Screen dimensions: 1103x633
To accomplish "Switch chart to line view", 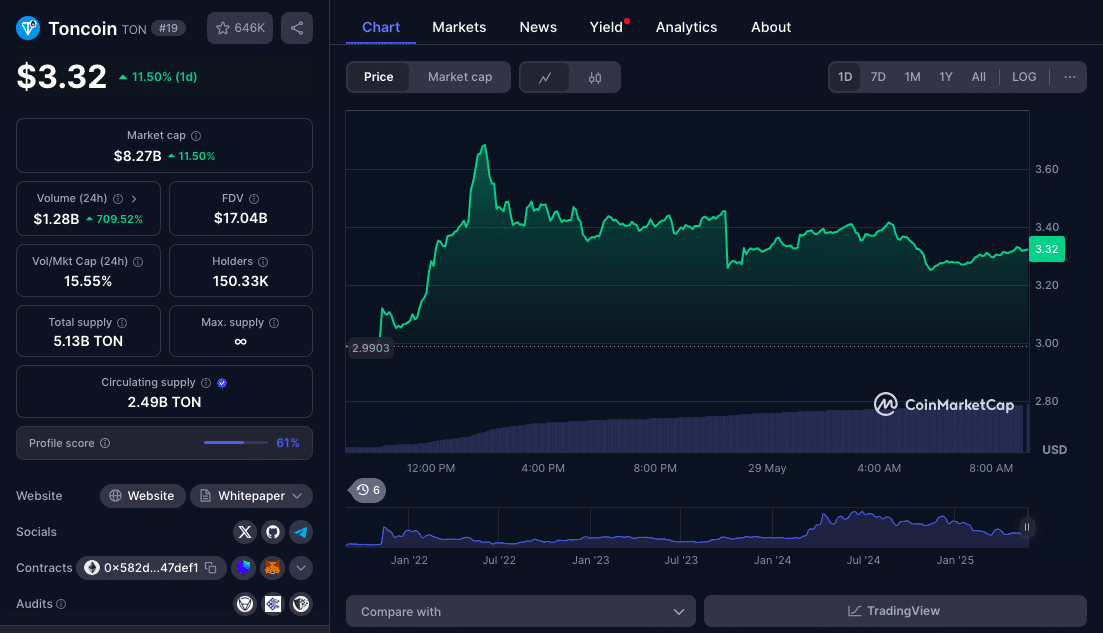I will 545,77.
